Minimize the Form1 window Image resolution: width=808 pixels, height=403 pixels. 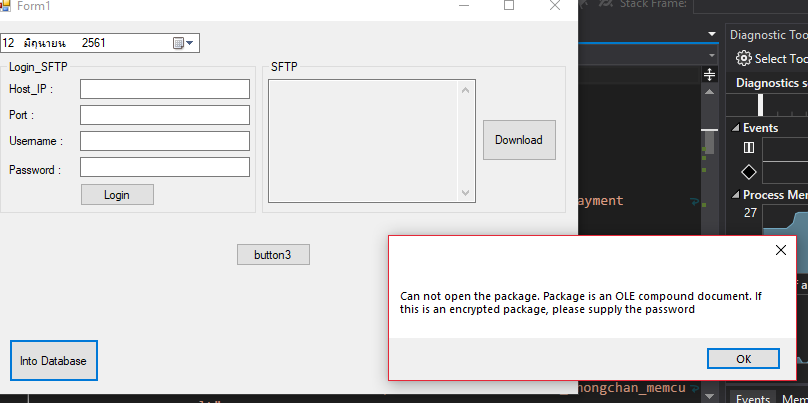[x=464, y=6]
